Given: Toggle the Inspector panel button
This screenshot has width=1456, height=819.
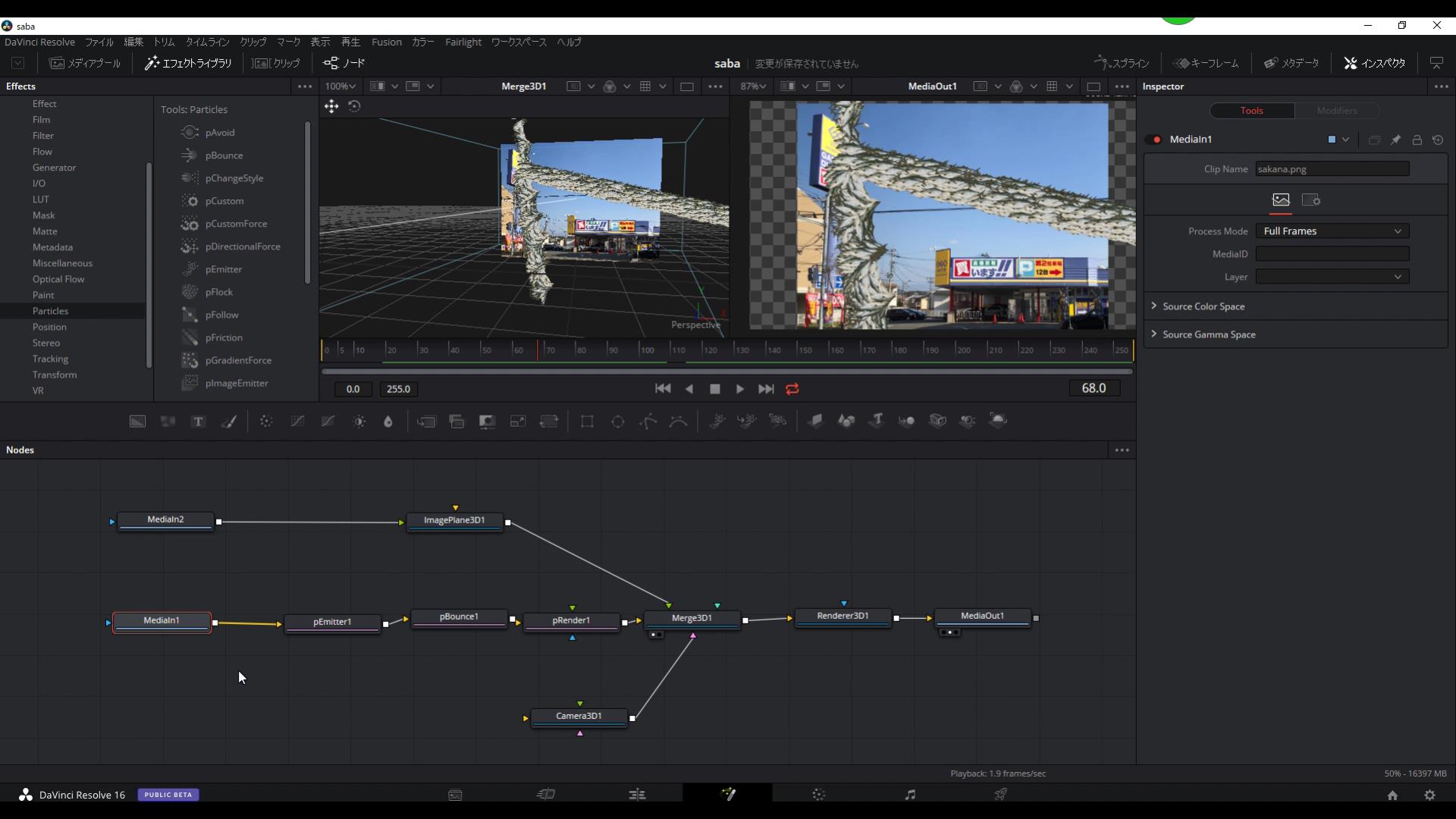Looking at the screenshot, I should point(1373,63).
